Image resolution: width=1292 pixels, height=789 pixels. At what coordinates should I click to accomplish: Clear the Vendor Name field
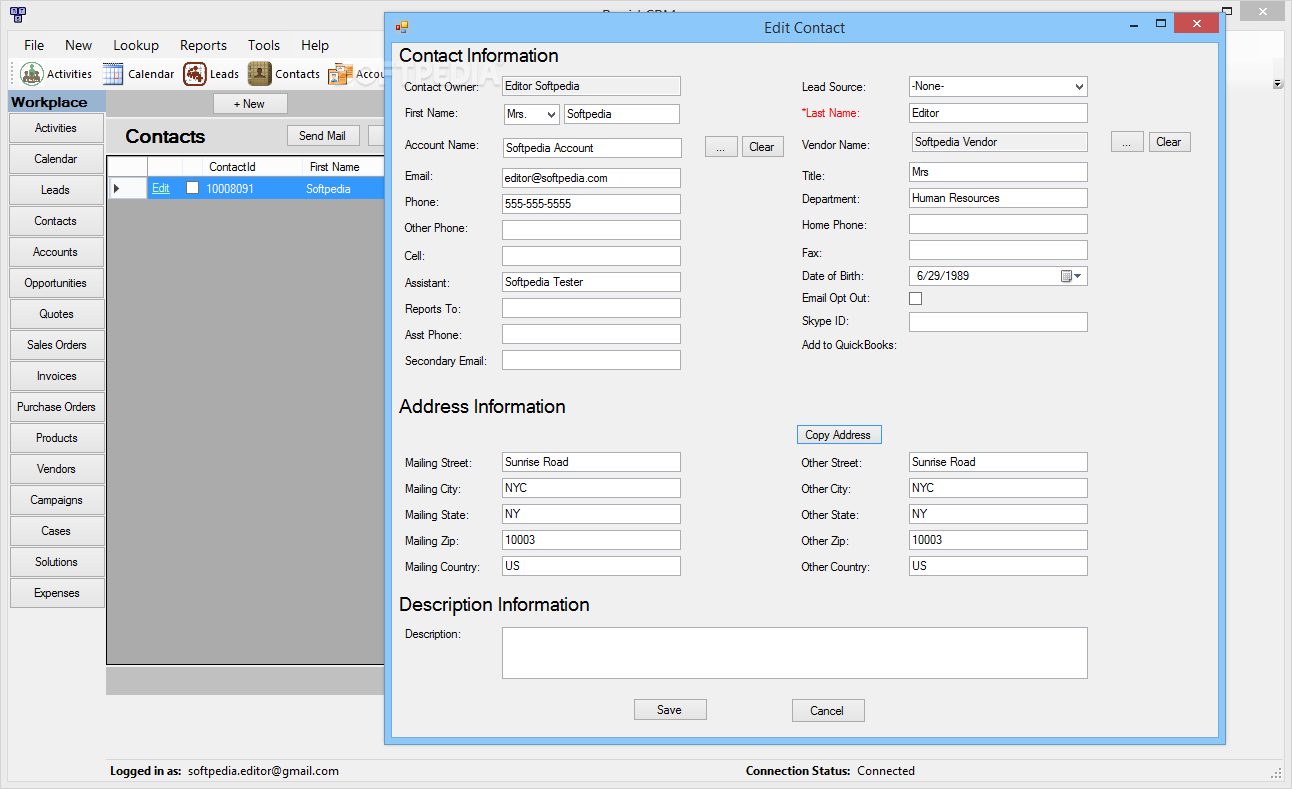(x=1169, y=142)
